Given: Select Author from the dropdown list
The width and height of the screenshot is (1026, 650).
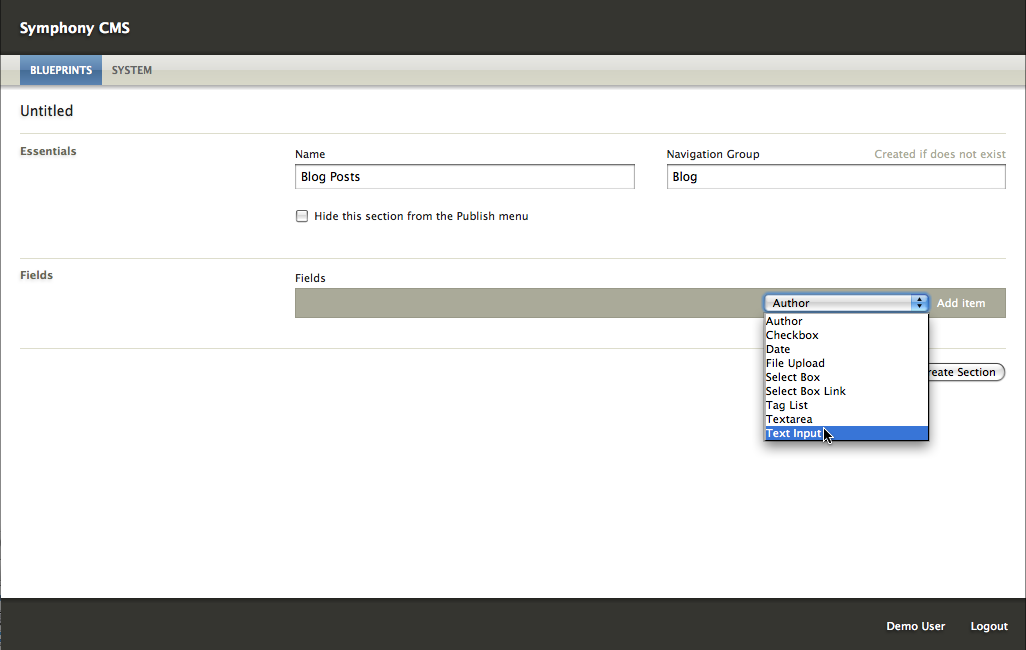Looking at the screenshot, I should point(785,321).
